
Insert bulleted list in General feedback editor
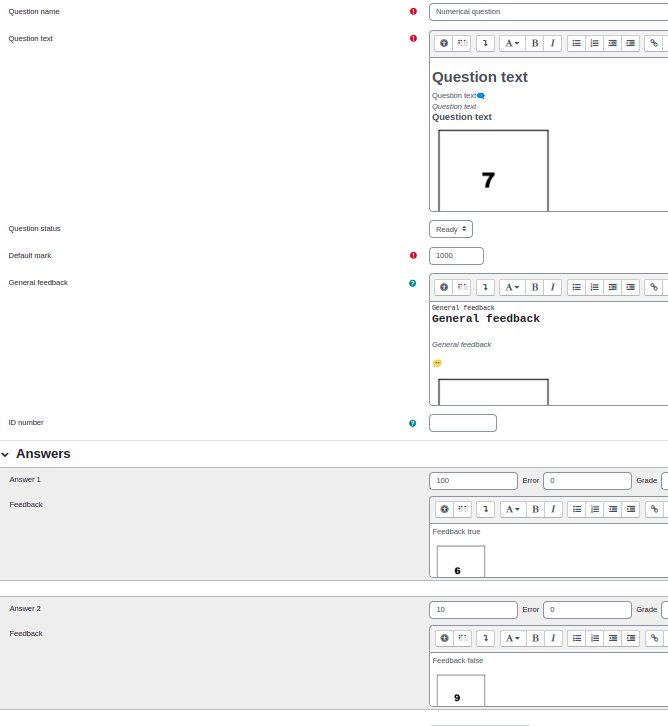[576, 287]
